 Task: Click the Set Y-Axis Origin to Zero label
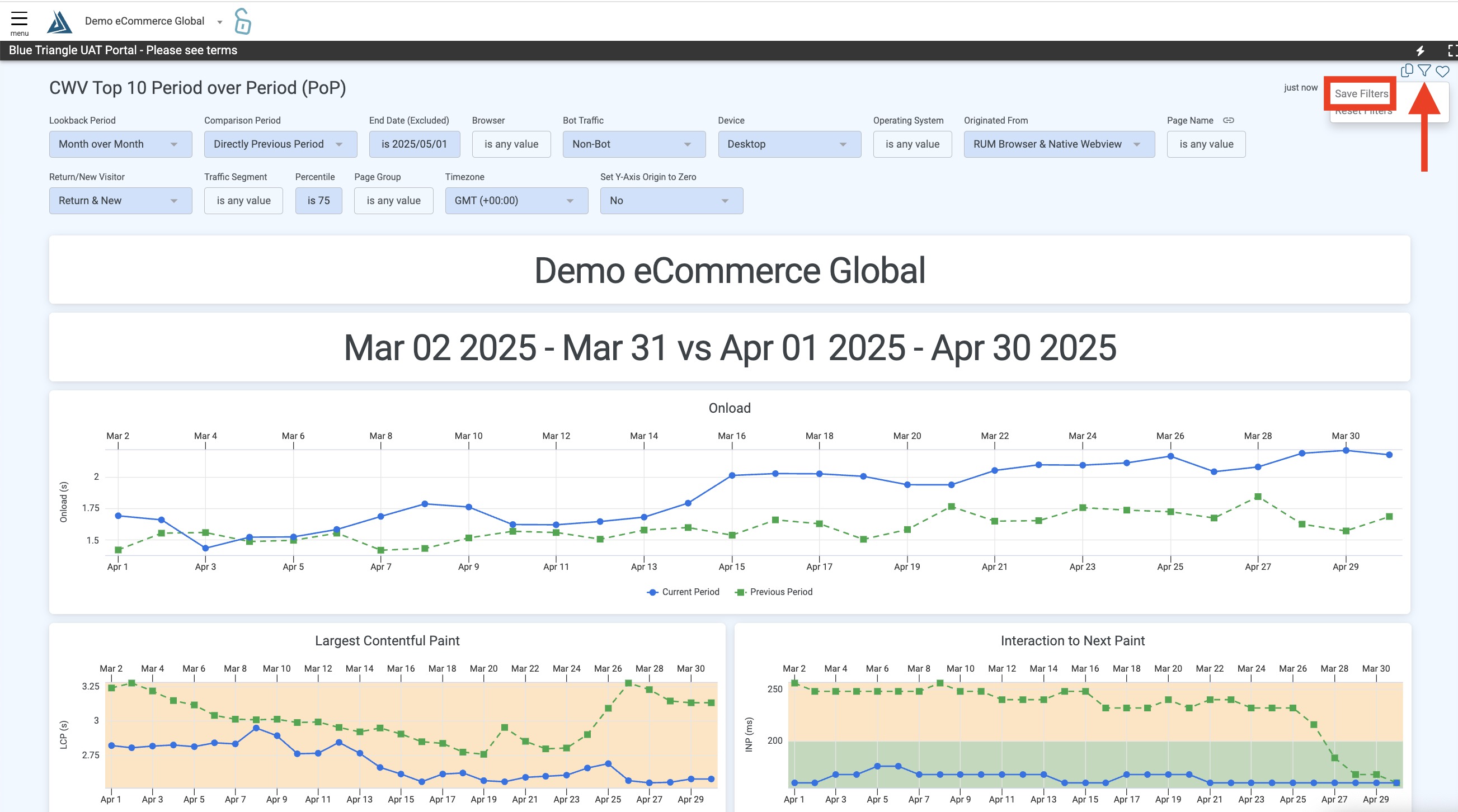[648, 177]
